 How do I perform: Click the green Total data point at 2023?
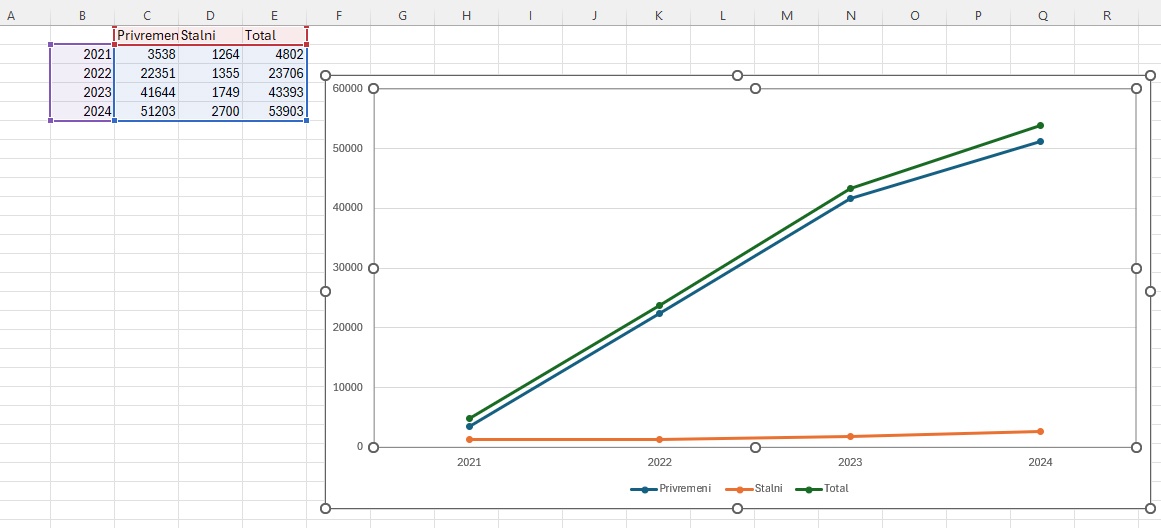pyautogui.click(x=850, y=188)
